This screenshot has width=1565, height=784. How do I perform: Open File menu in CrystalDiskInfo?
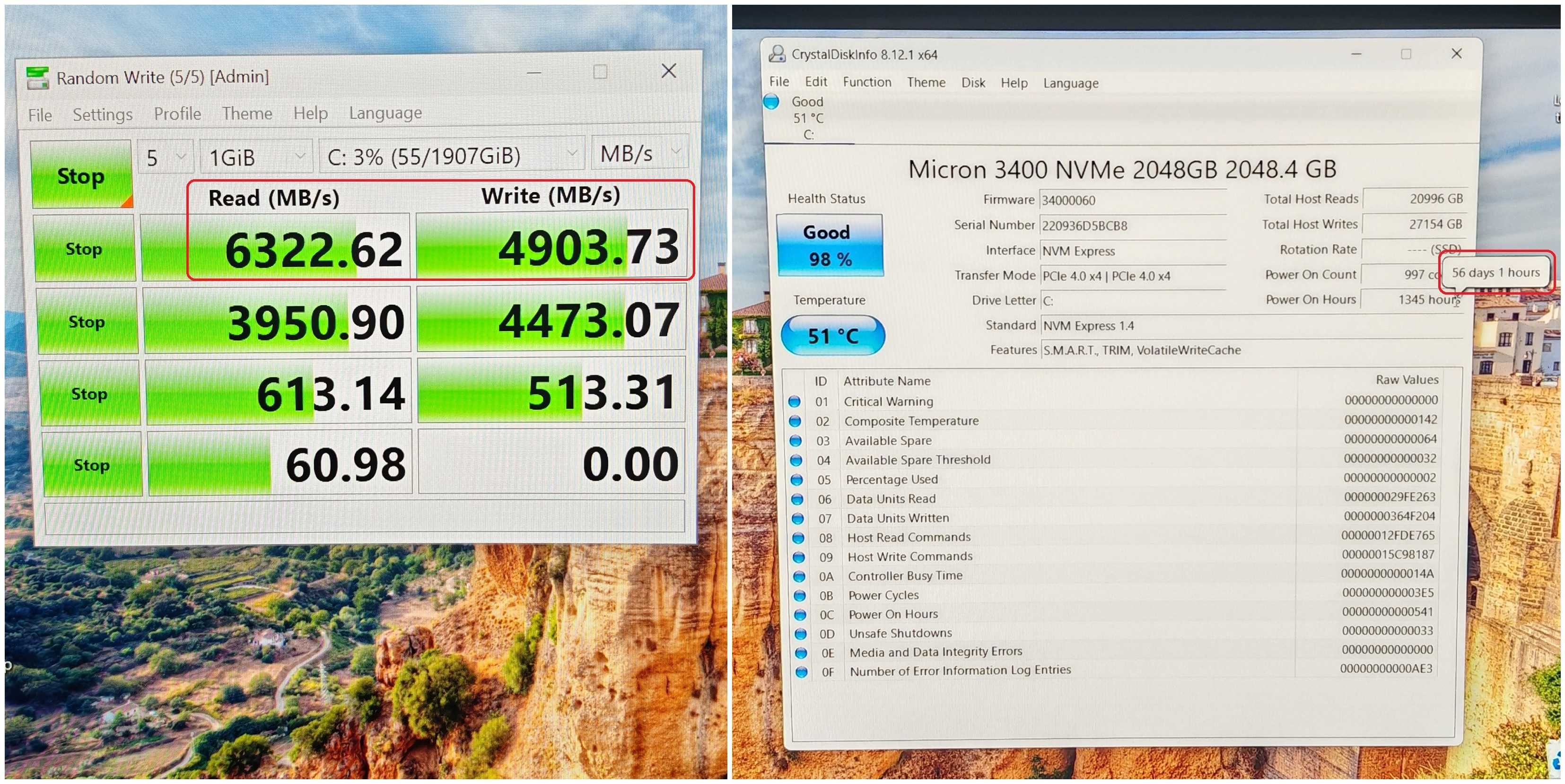pos(779,81)
